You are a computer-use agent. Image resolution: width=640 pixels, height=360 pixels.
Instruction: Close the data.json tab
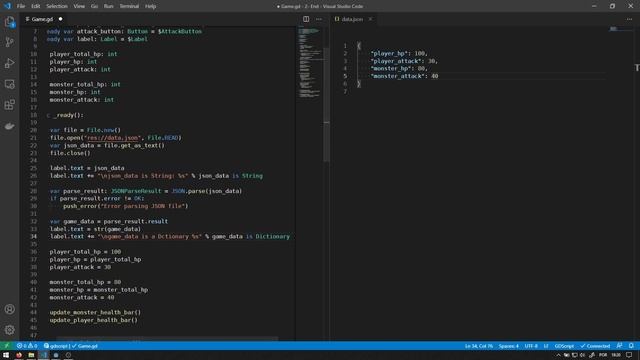[370, 19]
